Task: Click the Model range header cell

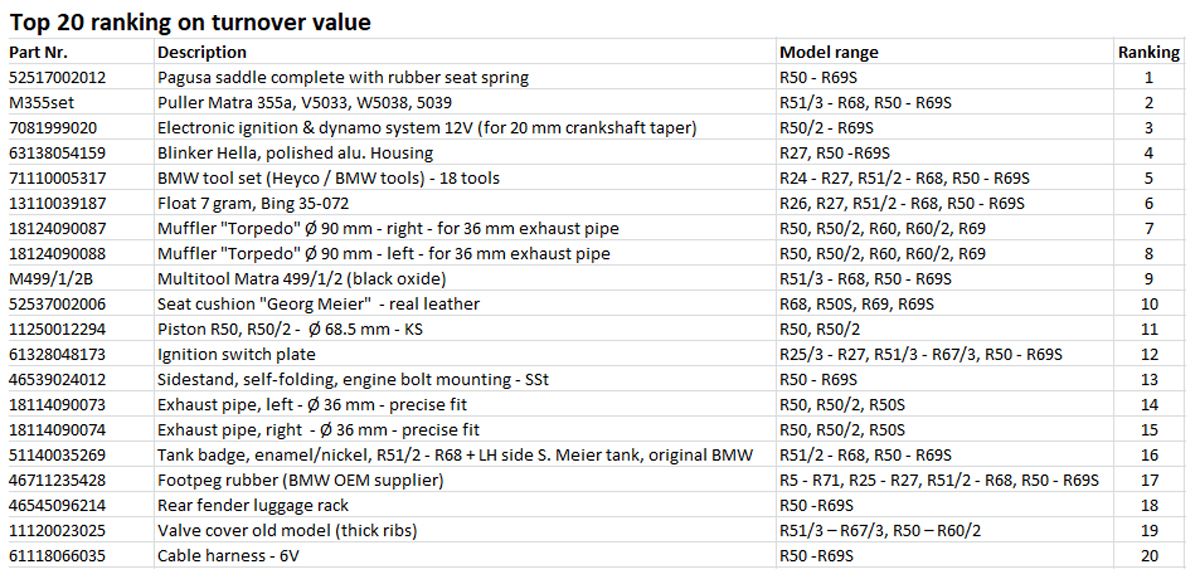Action: click(x=945, y=52)
